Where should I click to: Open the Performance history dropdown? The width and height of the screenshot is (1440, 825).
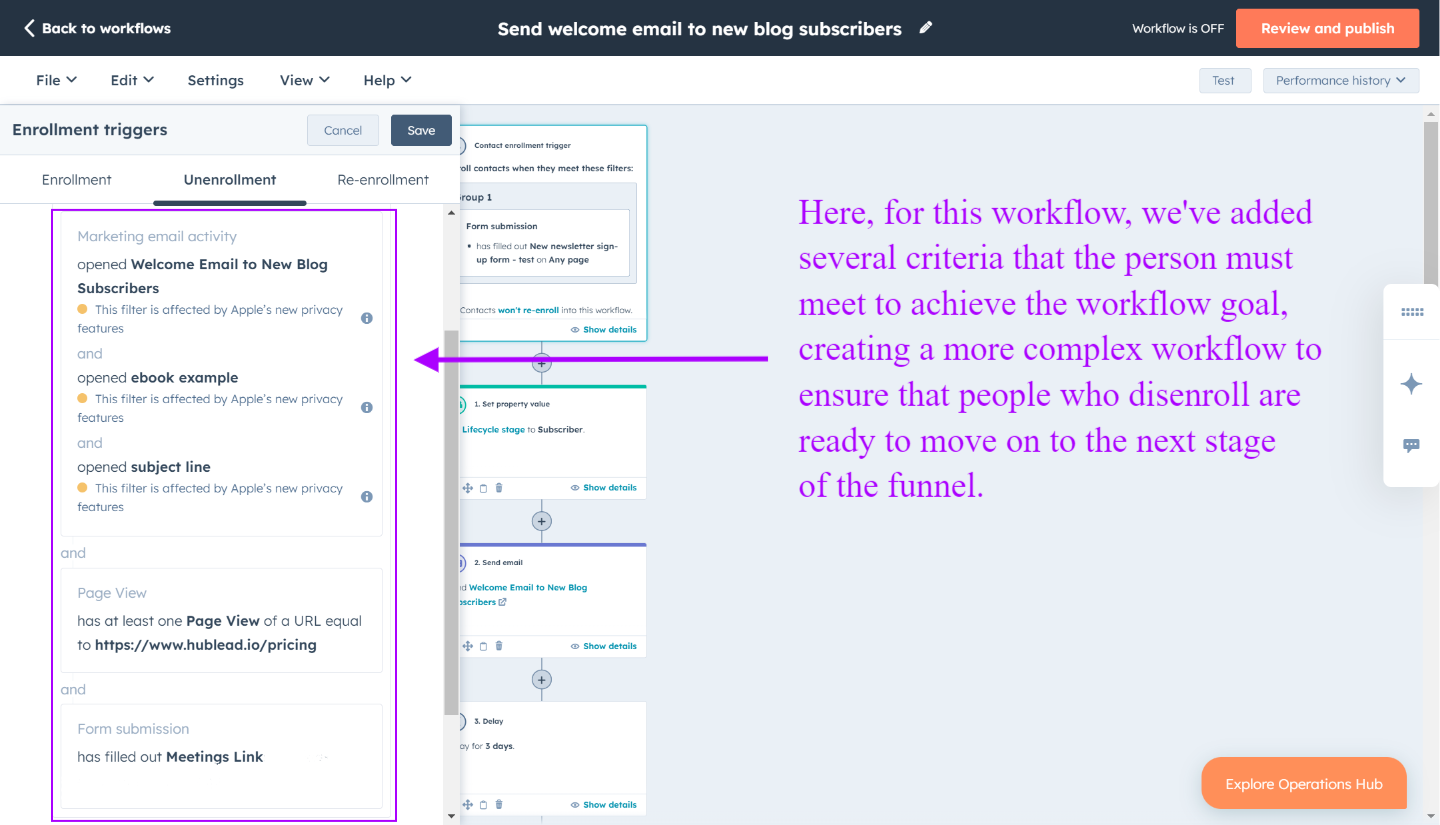[x=1341, y=80]
